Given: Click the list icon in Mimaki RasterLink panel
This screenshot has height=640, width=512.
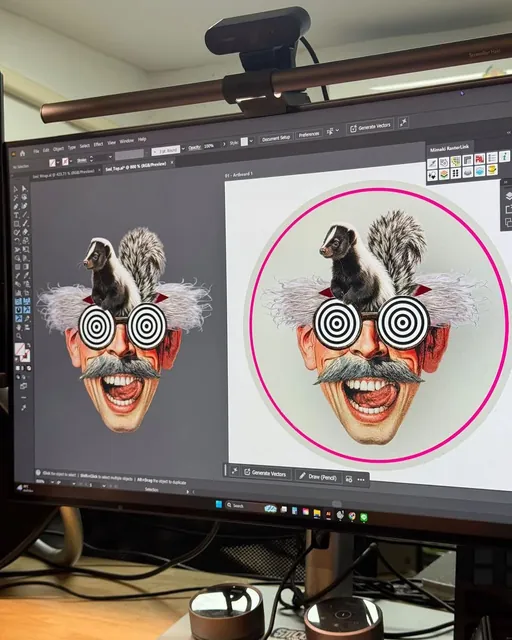Looking at the screenshot, I should pos(492,157).
